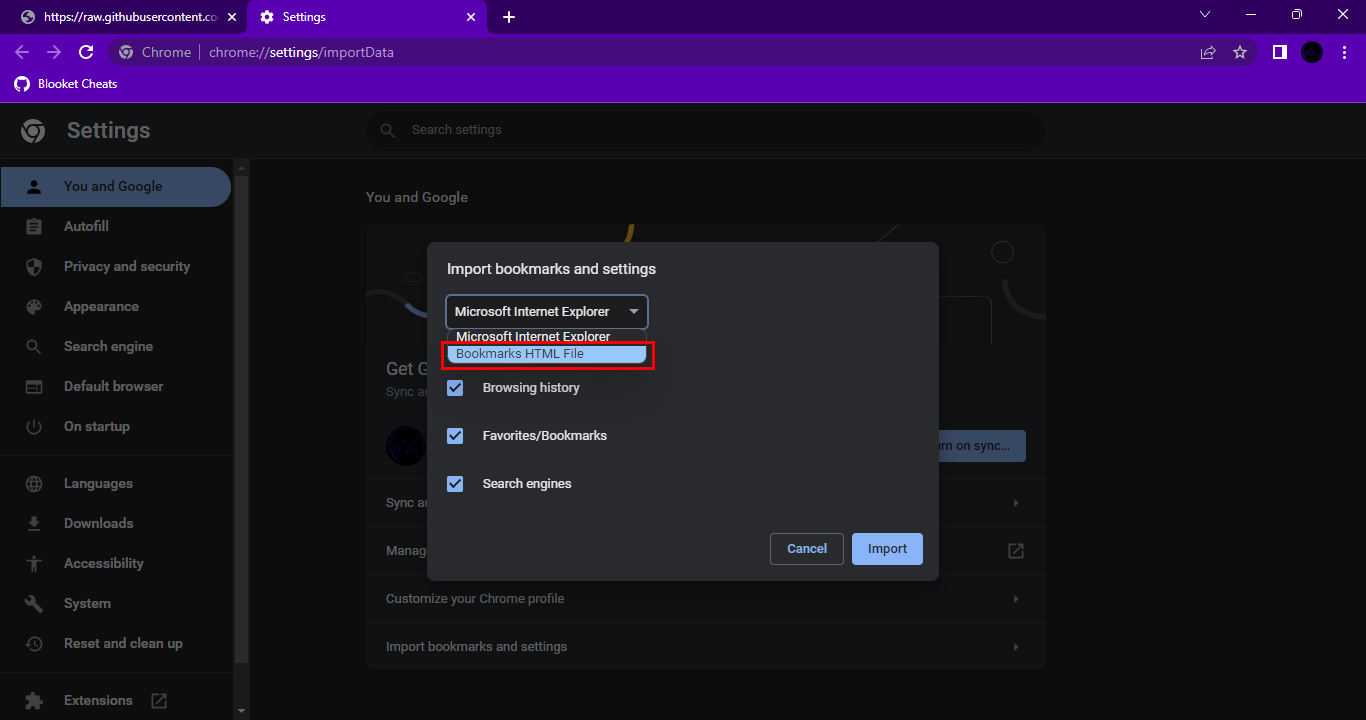Close the Settings tab
This screenshot has width=1366, height=720.
pyautogui.click(x=471, y=17)
